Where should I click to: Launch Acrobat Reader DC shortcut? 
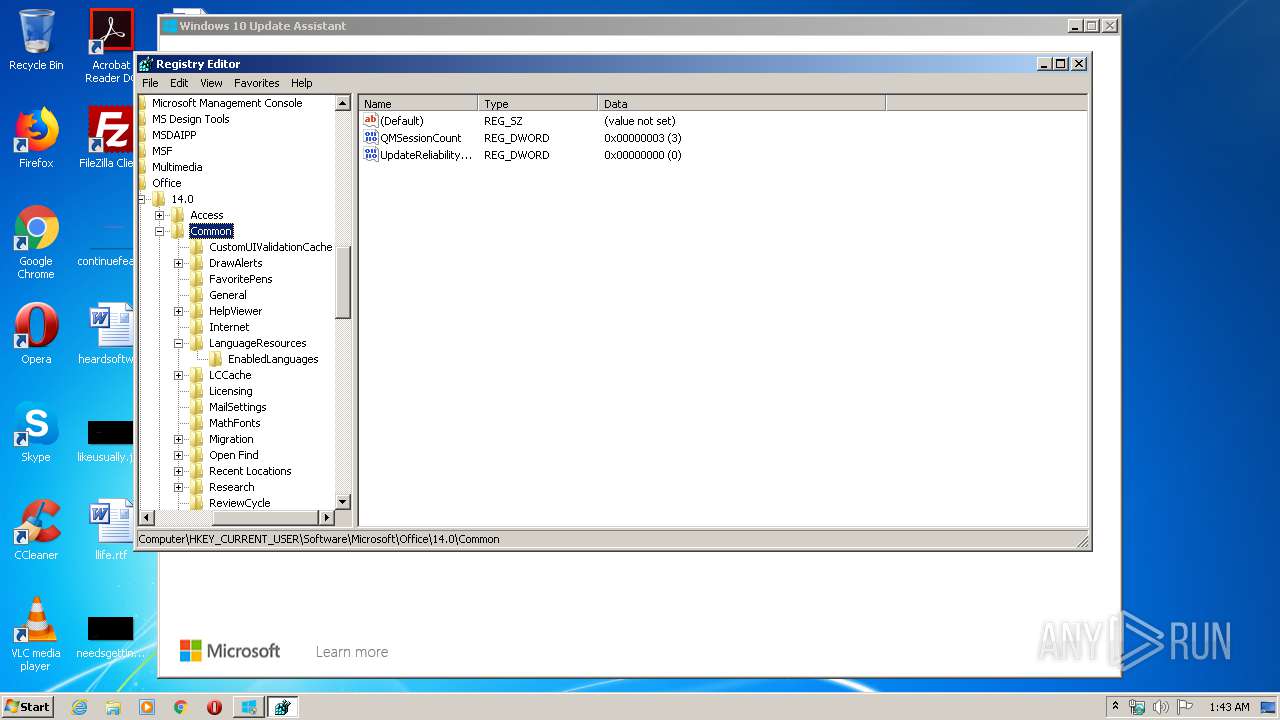coord(110,46)
